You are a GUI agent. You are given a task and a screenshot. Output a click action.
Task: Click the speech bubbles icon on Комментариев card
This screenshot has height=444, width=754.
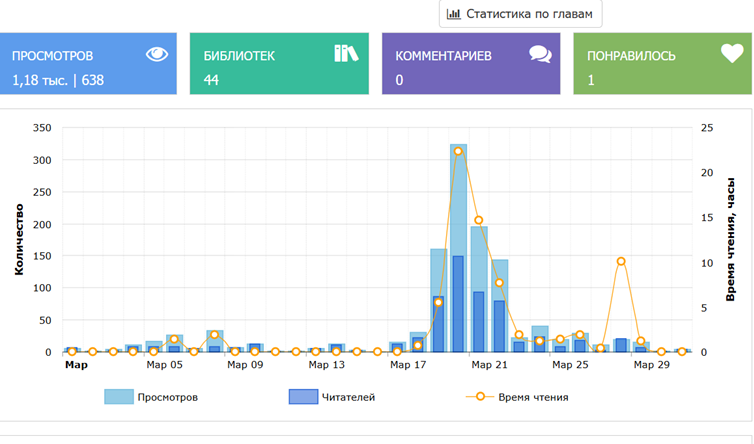point(540,55)
